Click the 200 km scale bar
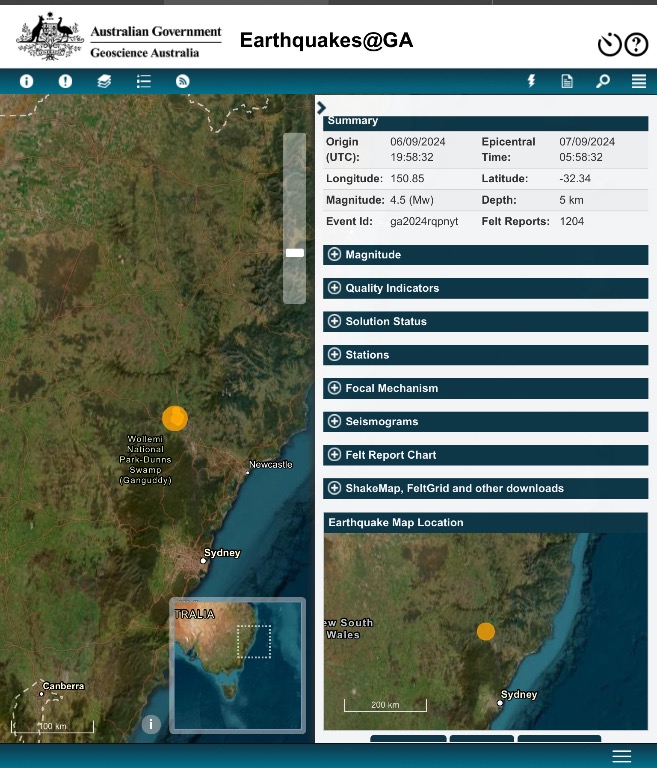Image resolution: width=657 pixels, height=768 pixels. tap(385, 705)
